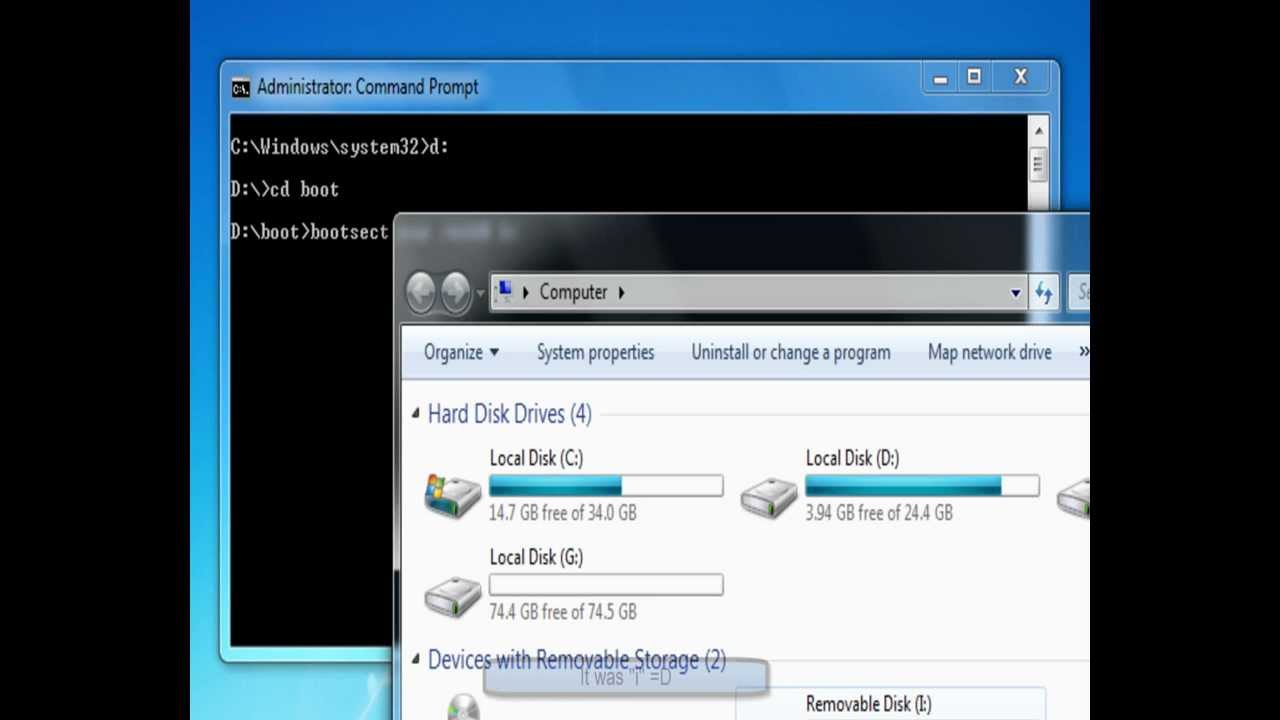
Task: Click the Refresh button in address bar
Action: 1044,293
